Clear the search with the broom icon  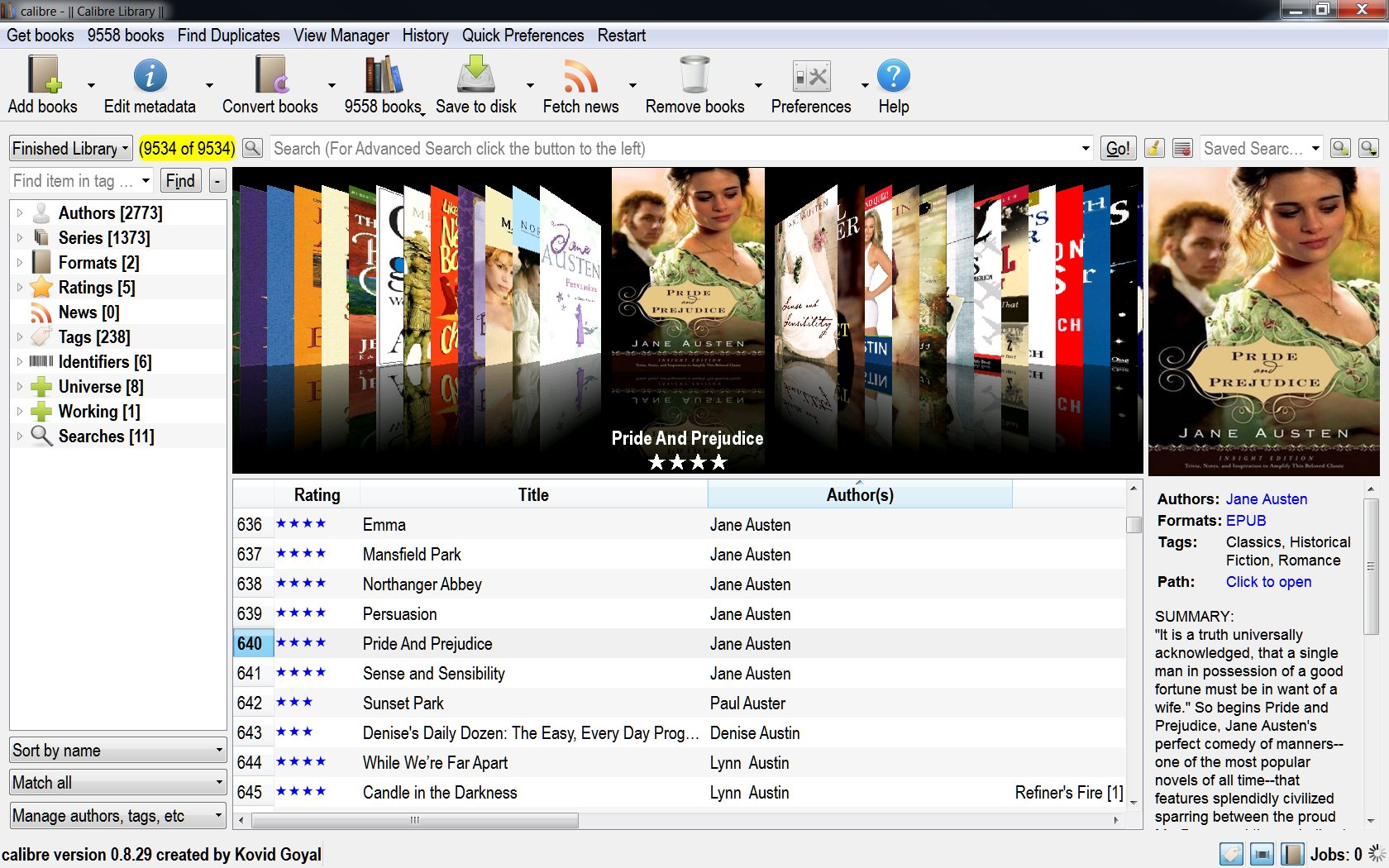1154,148
